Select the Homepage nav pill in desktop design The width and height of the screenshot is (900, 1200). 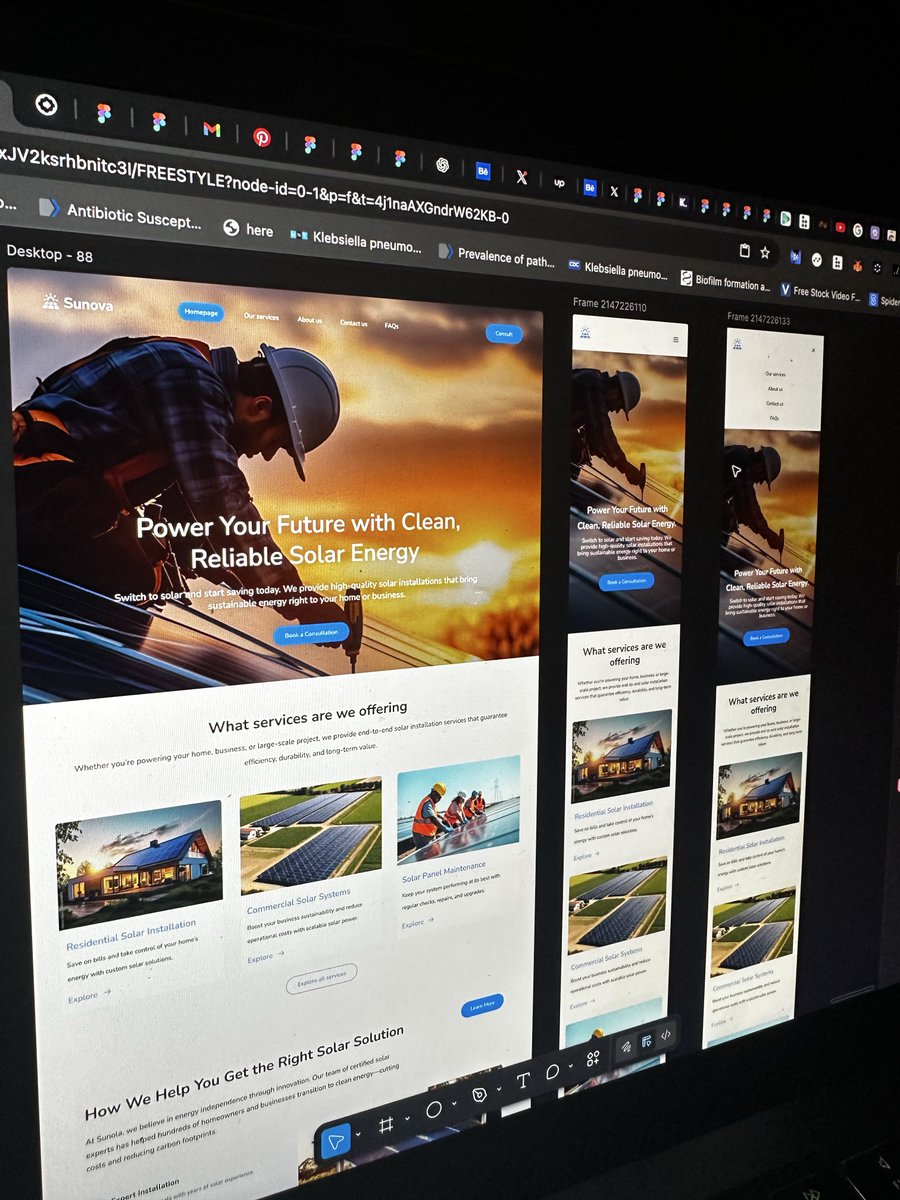click(201, 312)
